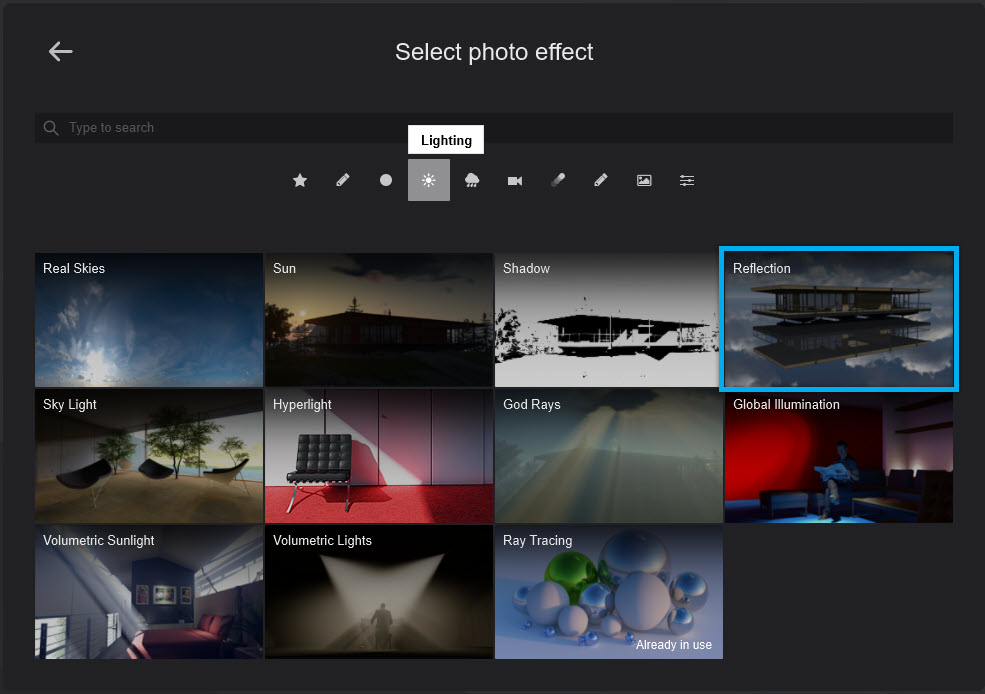Open the Weather effects category icon

click(472, 180)
